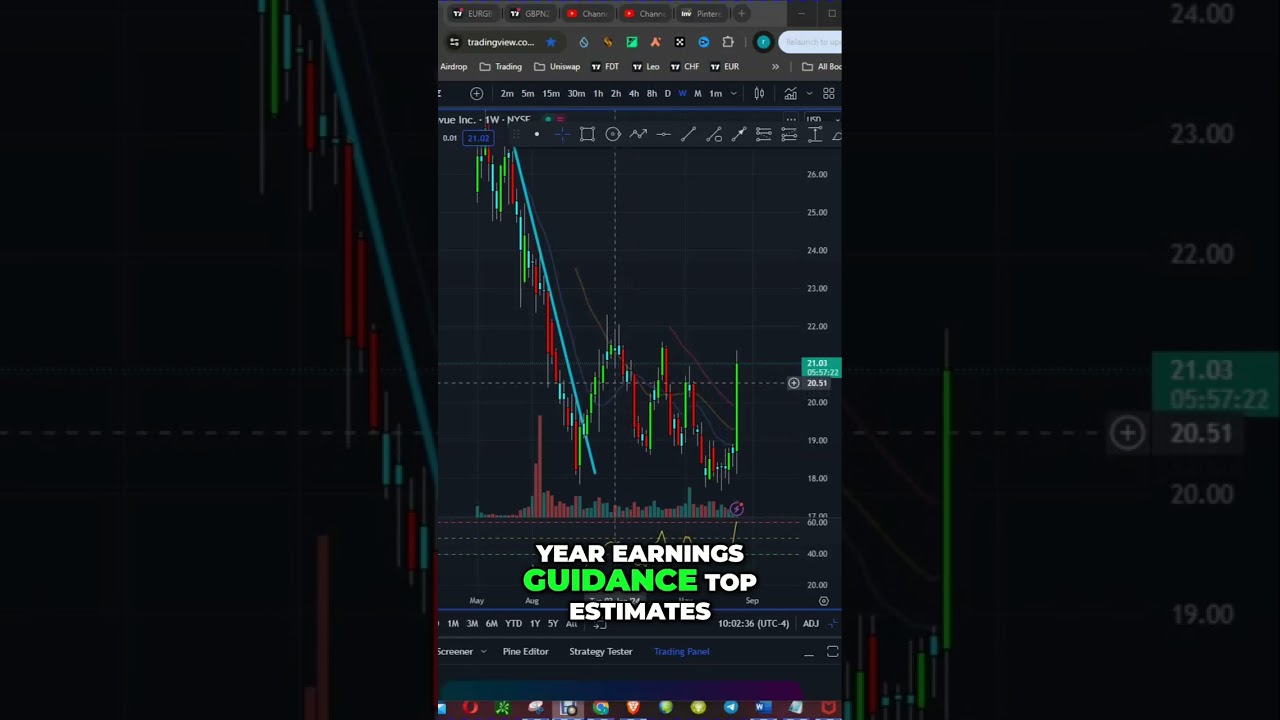Viewport: 1280px width, 720px height.
Task: Select the W weekly timeframe
Action: (x=682, y=94)
